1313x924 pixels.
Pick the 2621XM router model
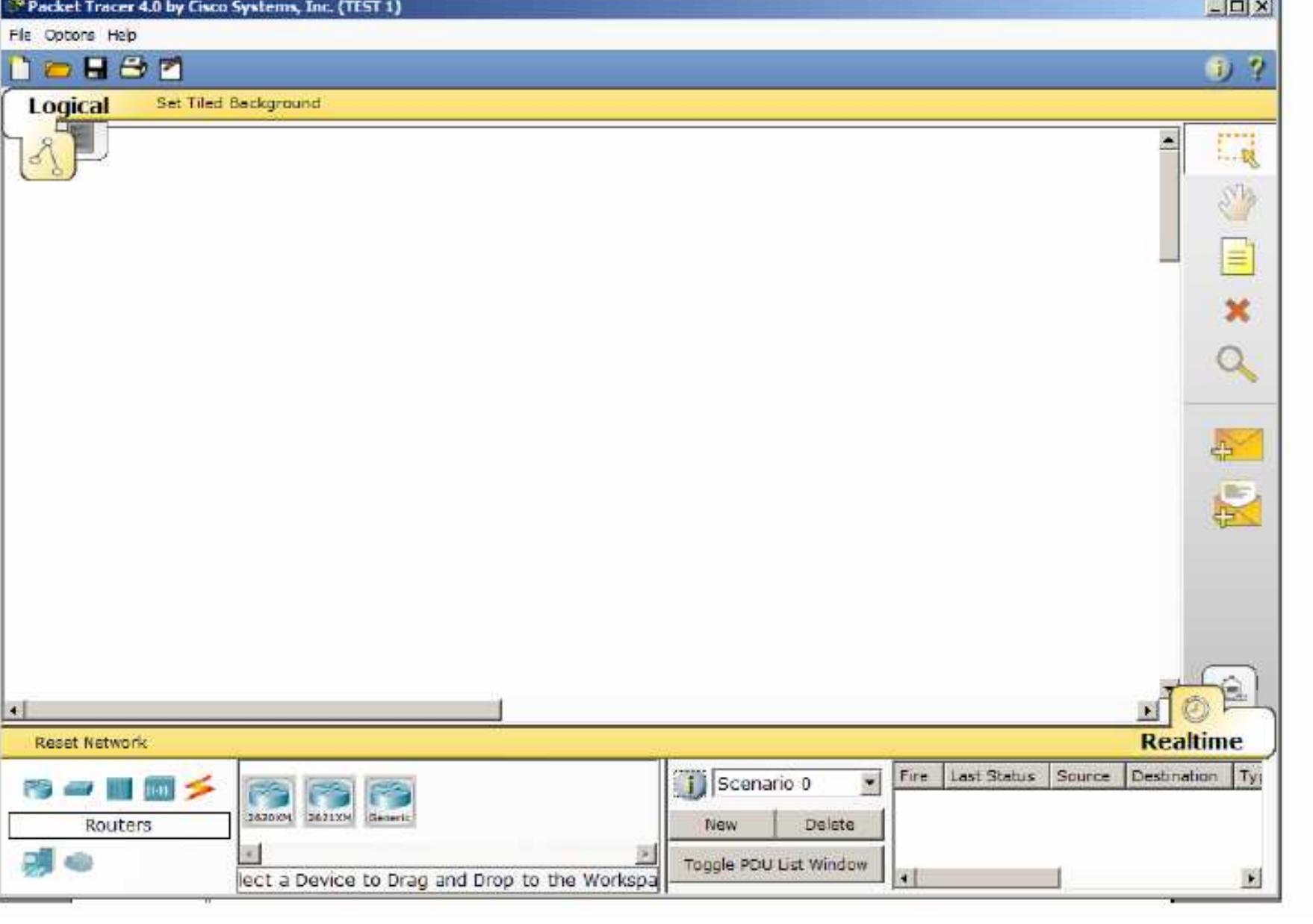329,800
